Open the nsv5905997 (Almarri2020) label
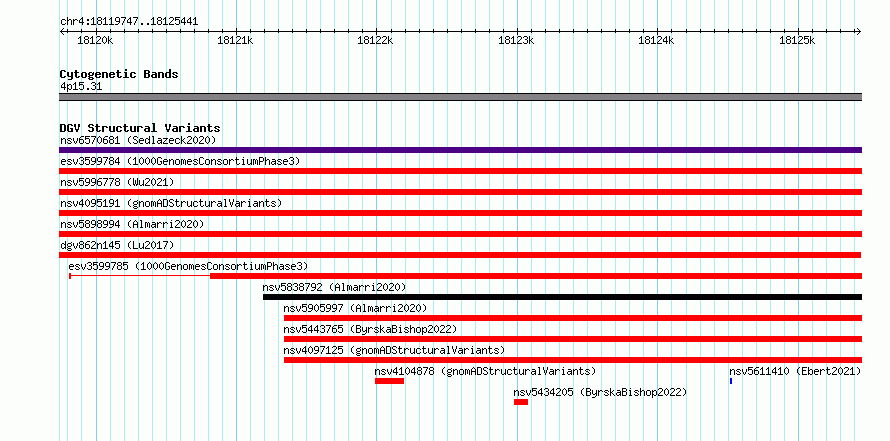The width and height of the screenshot is (890, 441). tap(355, 308)
